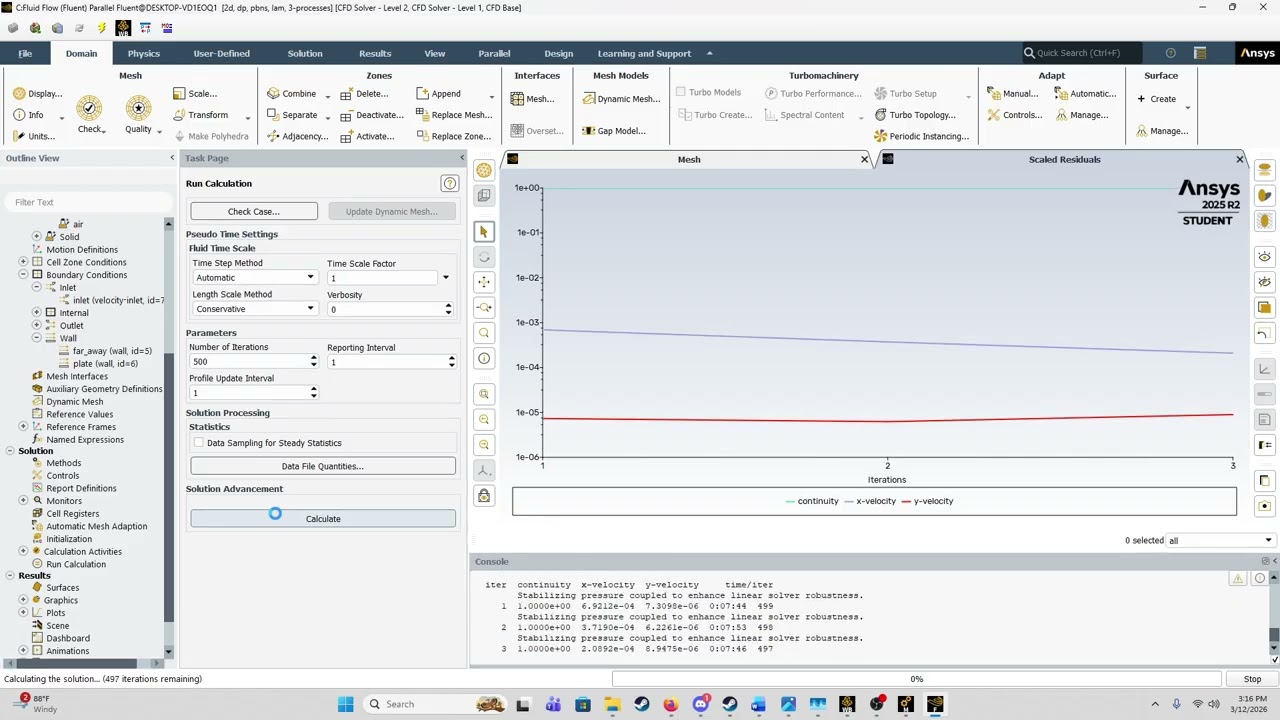
Task: Select the pointer tool in graphics toolbar
Action: click(x=484, y=232)
